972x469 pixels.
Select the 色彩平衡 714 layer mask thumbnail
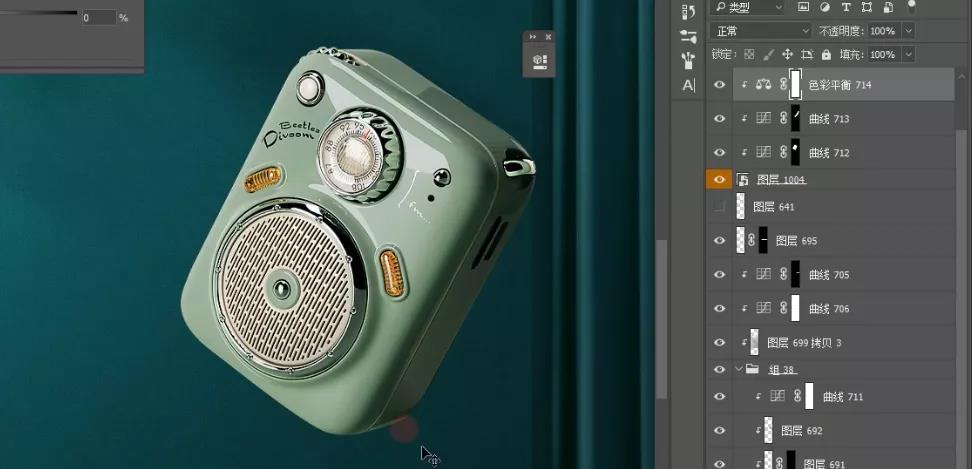click(795, 85)
